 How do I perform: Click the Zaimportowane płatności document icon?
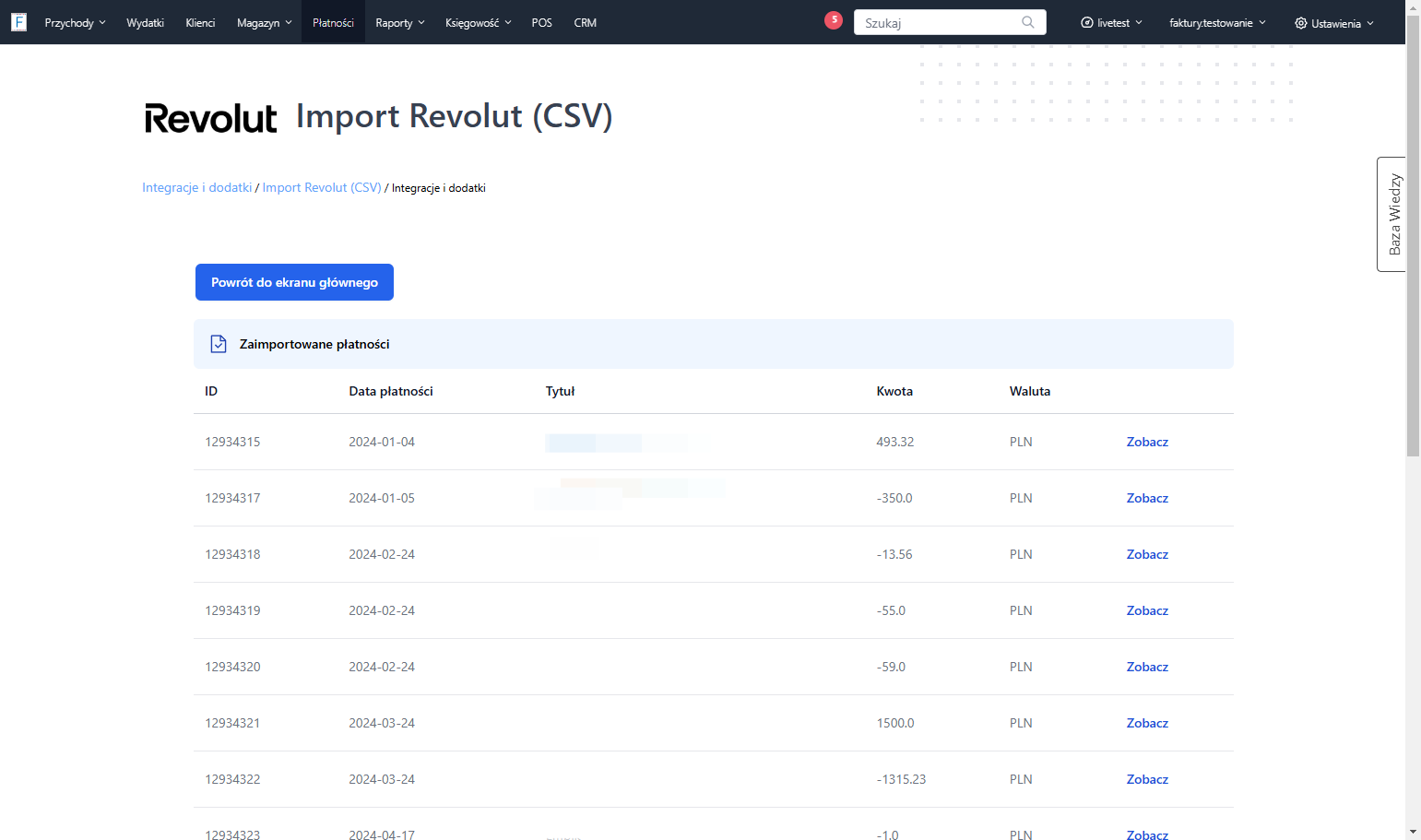pyautogui.click(x=219, y=344)
